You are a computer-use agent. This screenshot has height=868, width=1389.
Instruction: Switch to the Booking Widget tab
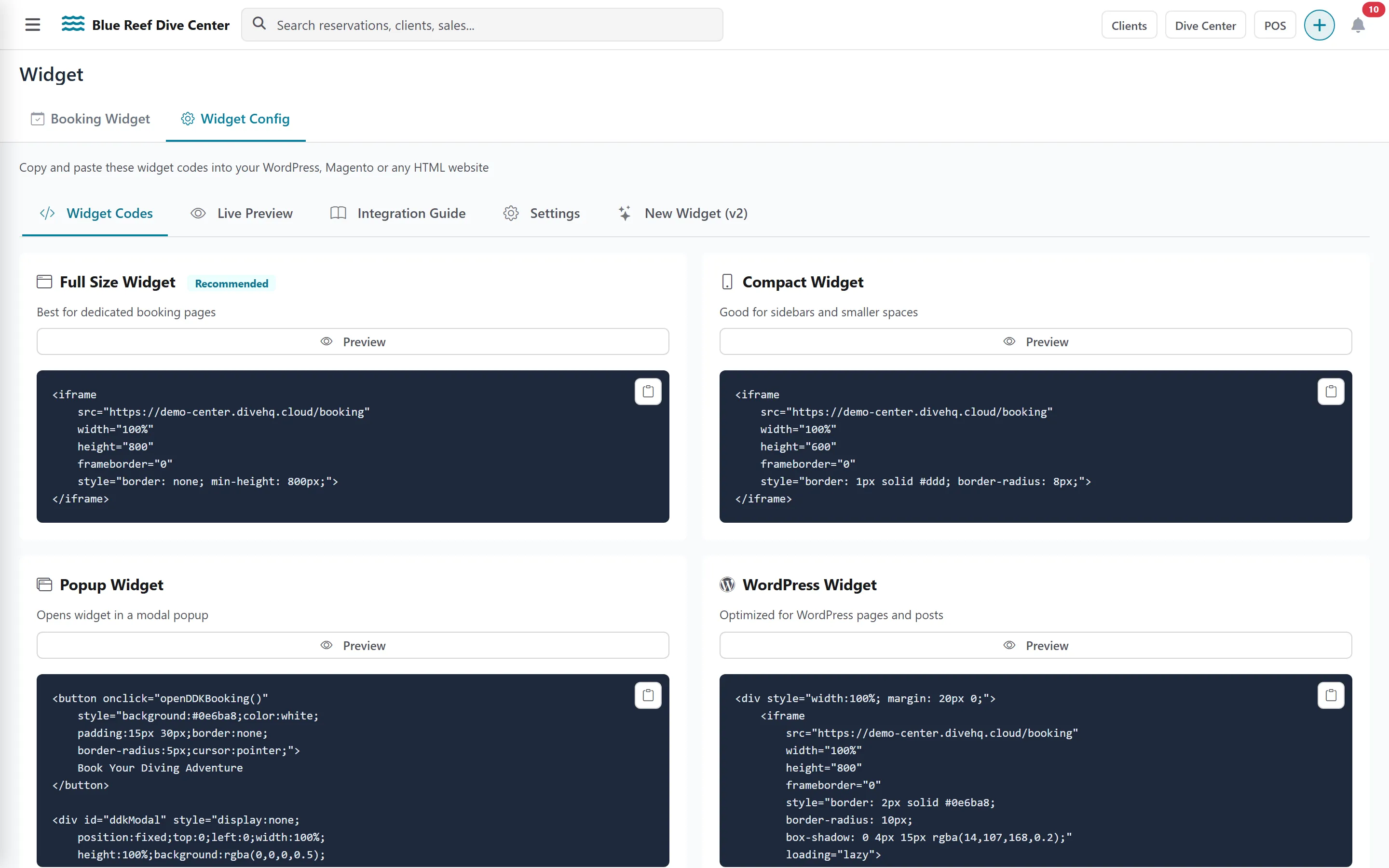(x=90, y=119)
